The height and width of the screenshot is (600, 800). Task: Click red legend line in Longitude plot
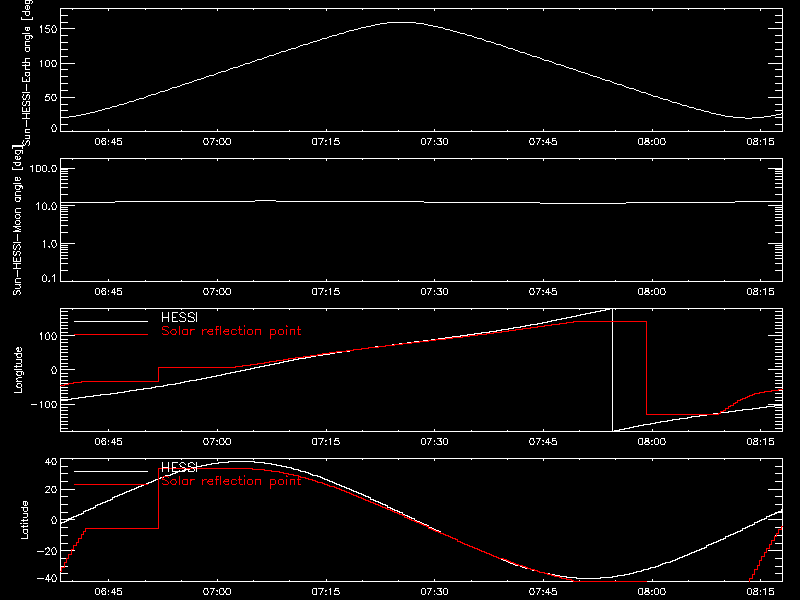point(111,335)
